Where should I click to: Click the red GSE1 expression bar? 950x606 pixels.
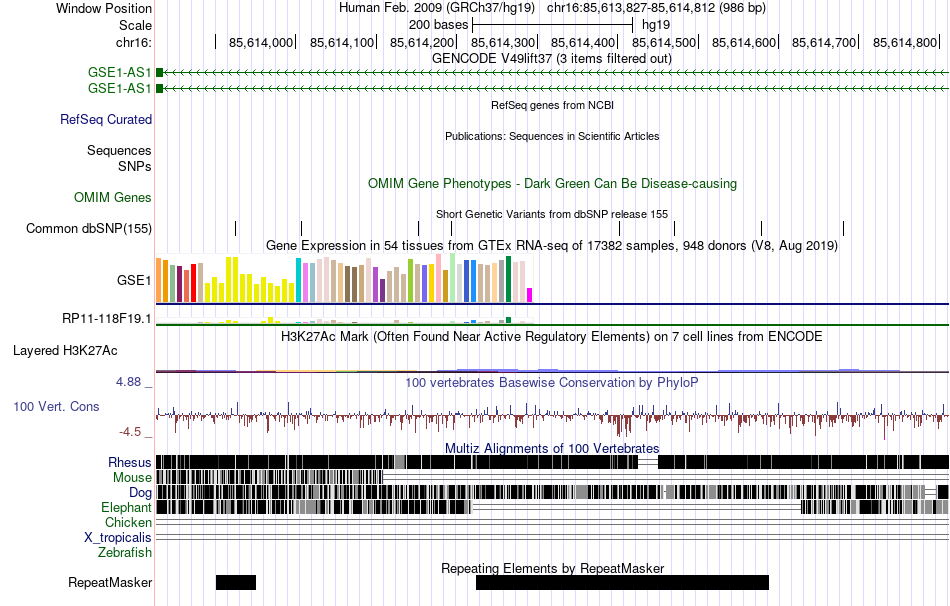[x=193, y=282]
